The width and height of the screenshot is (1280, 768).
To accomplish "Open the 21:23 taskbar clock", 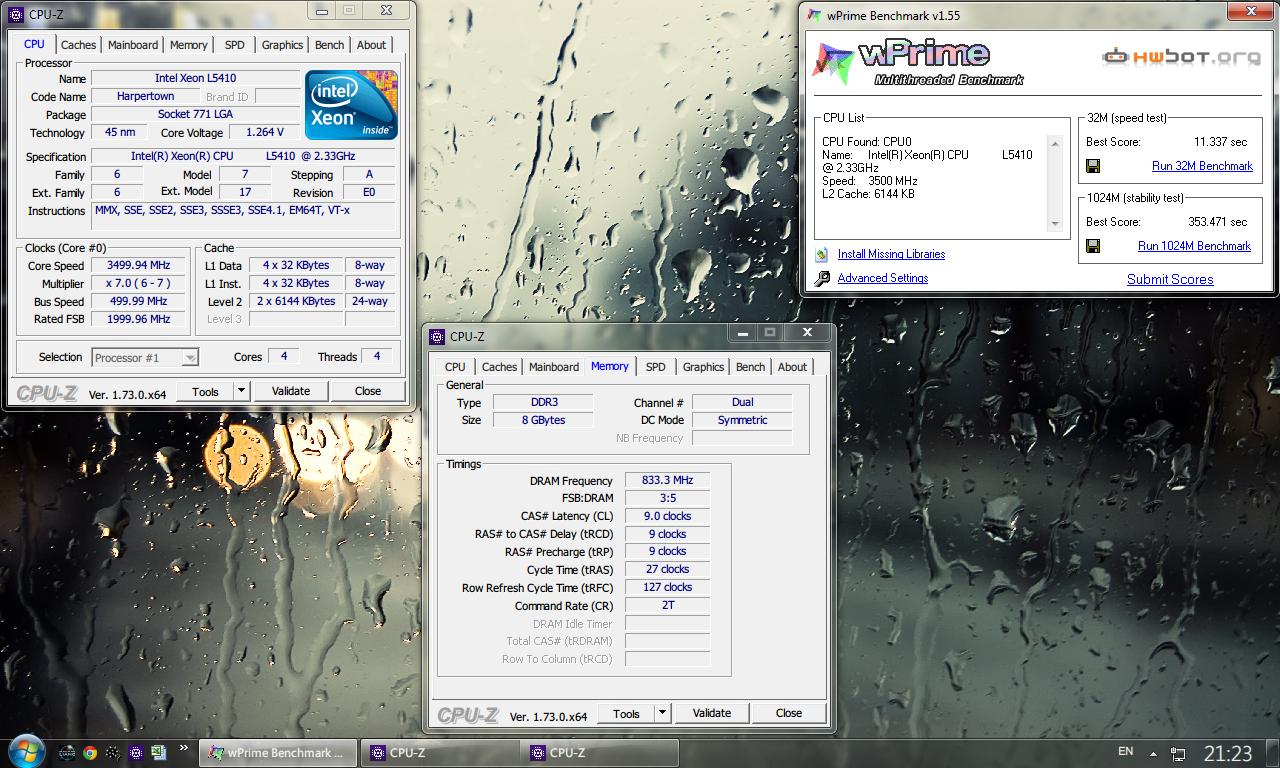I will (1228, 753).
